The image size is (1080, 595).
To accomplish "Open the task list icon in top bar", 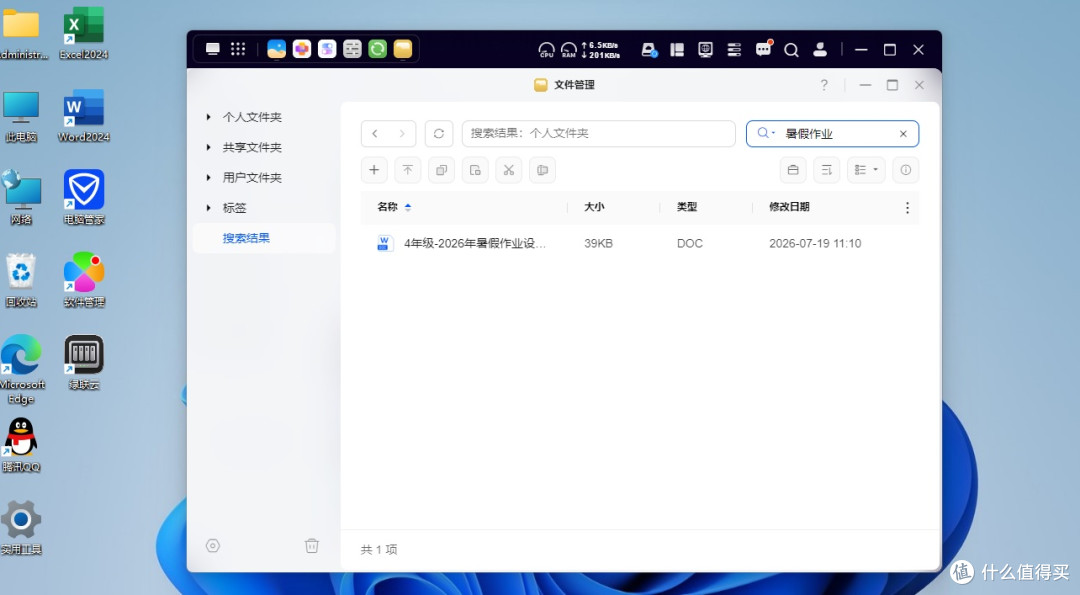I will tap(734, 50).
